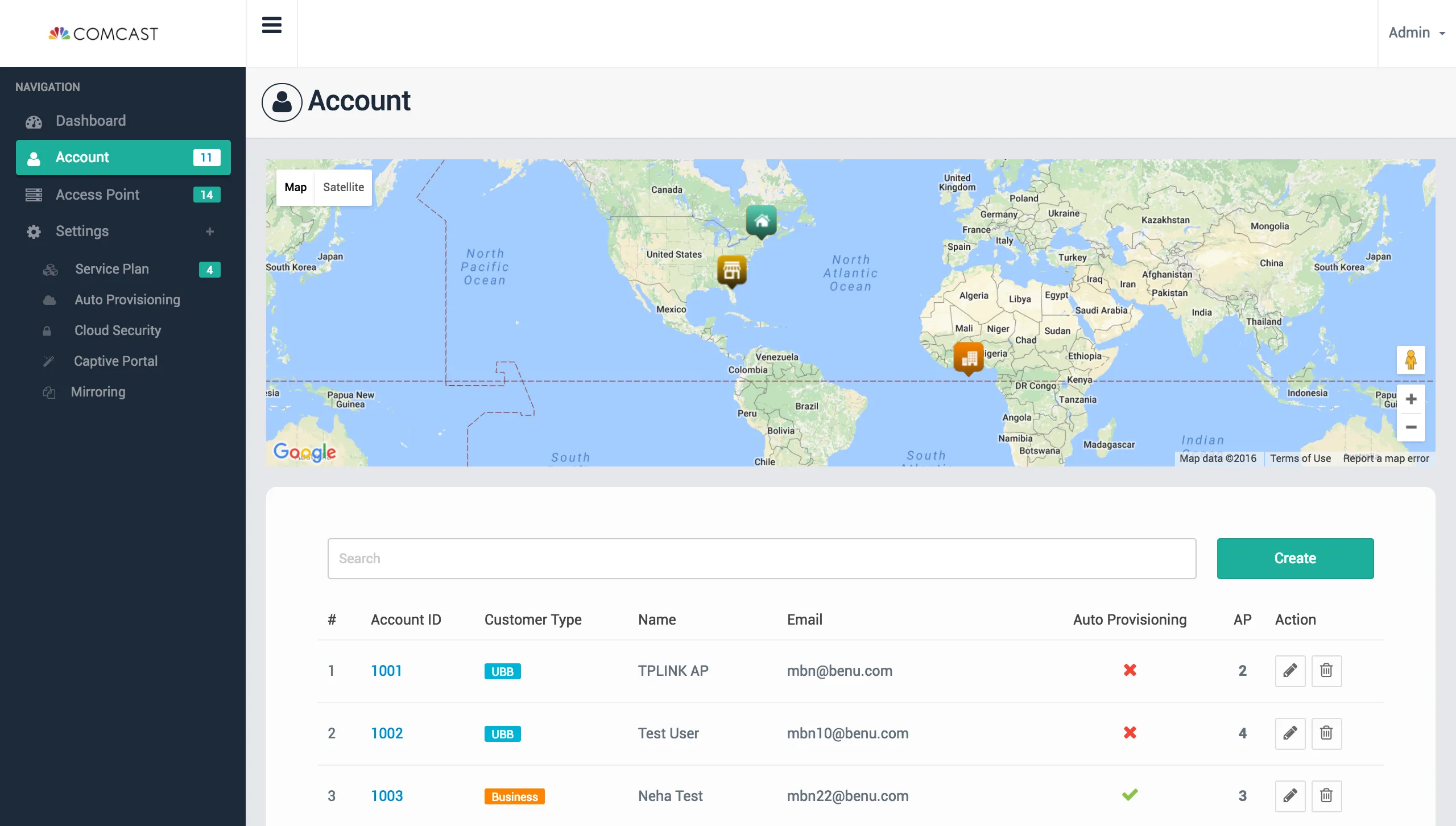
Task: Click the Service Plan icon
Action: [50, 269]
